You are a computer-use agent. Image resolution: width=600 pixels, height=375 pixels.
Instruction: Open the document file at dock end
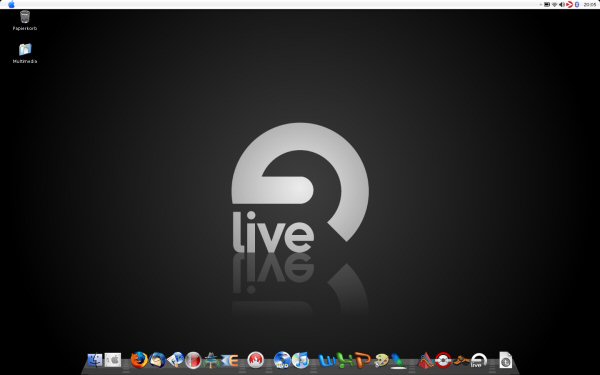tap(505, 360)
